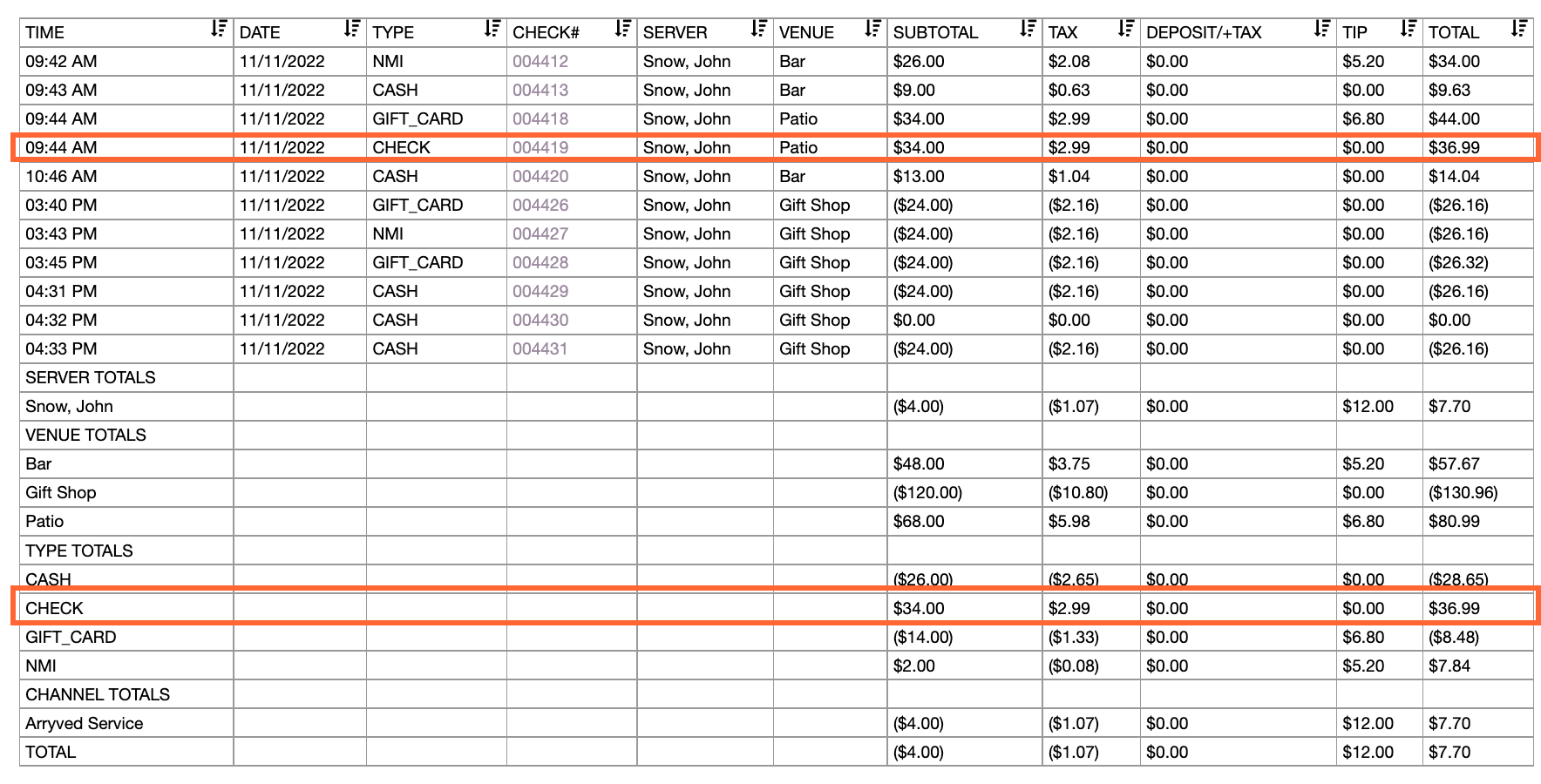Select the Gift Shop venue totals label
Viewport: 1541px width, 784px height.
coord(61,492)
